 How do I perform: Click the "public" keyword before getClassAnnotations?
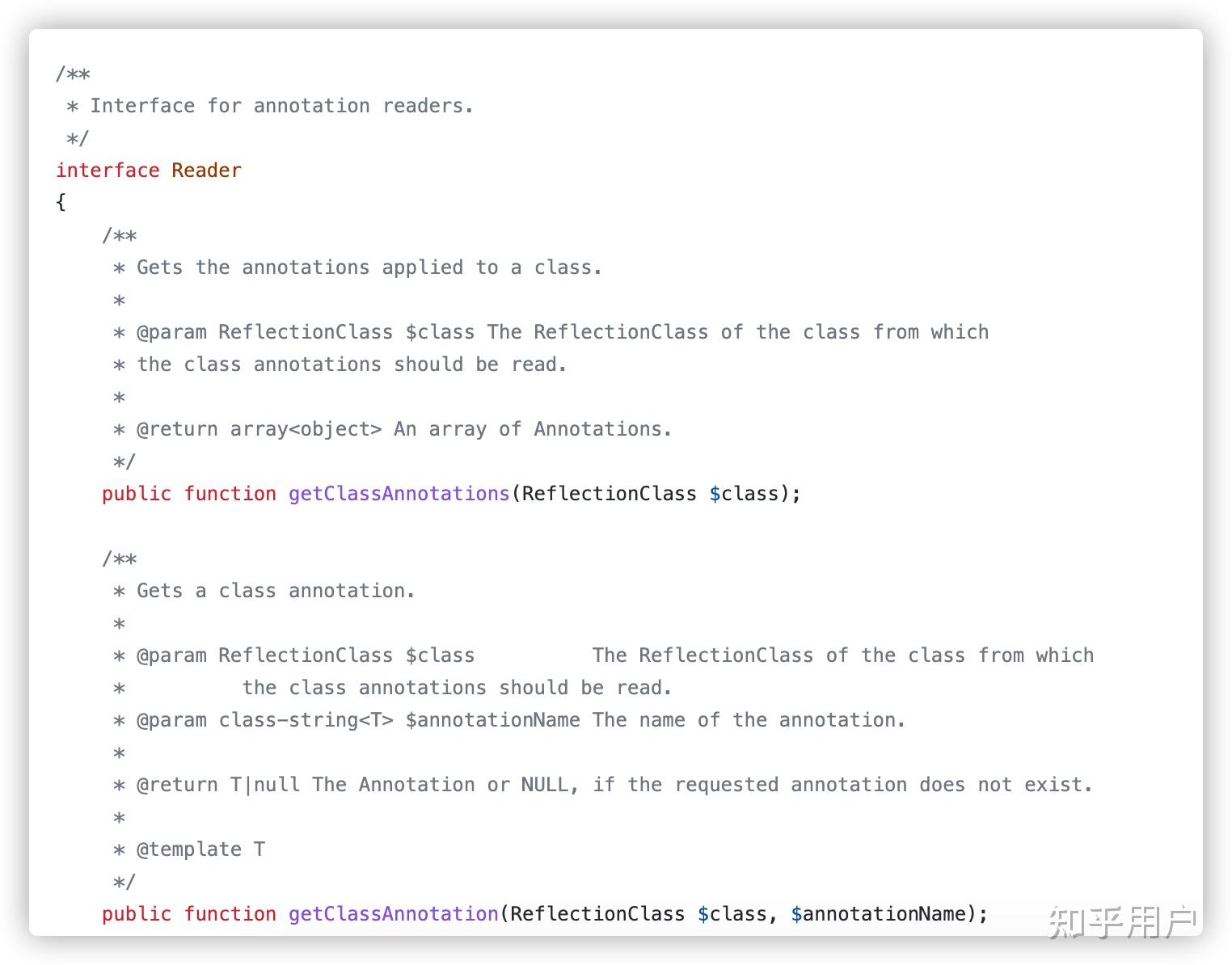click(x=137, y=494)
